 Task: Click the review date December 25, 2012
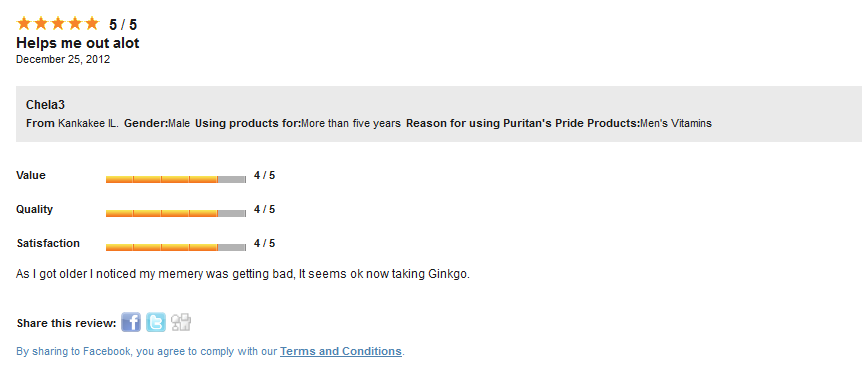click(63, 59)
